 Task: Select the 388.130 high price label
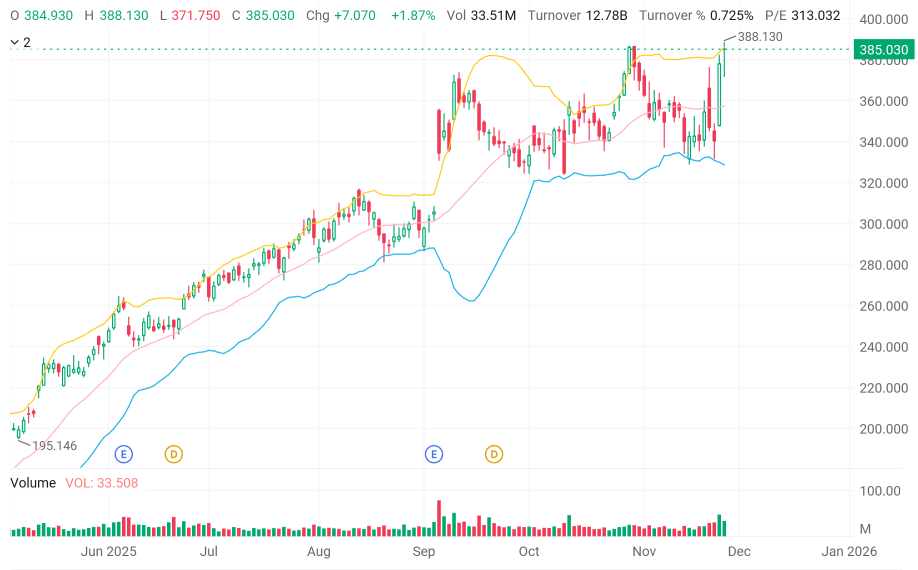tap(760, 37)
